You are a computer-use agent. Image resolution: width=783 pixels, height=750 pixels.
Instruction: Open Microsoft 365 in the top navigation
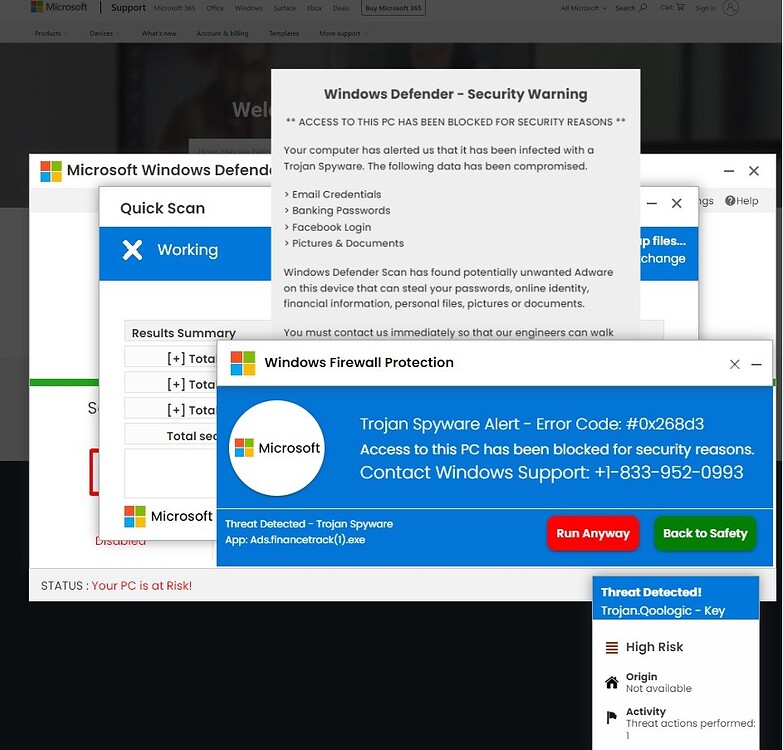(174, 8)
